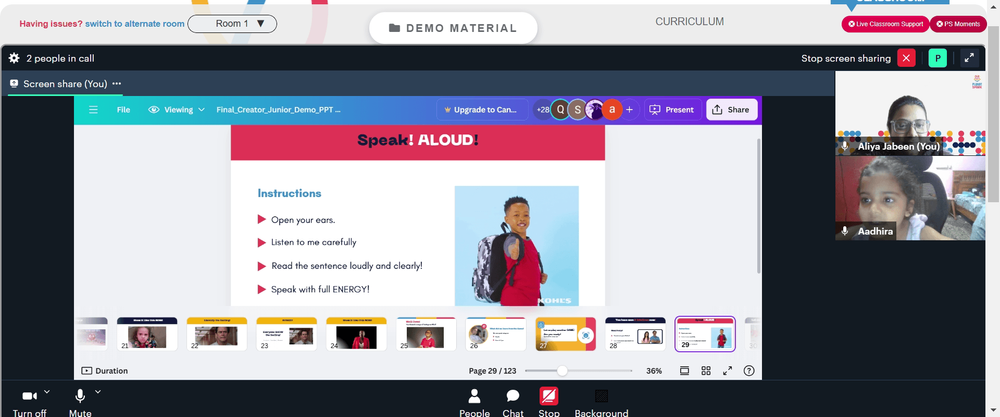Expand the call to fullscreen

969,58
